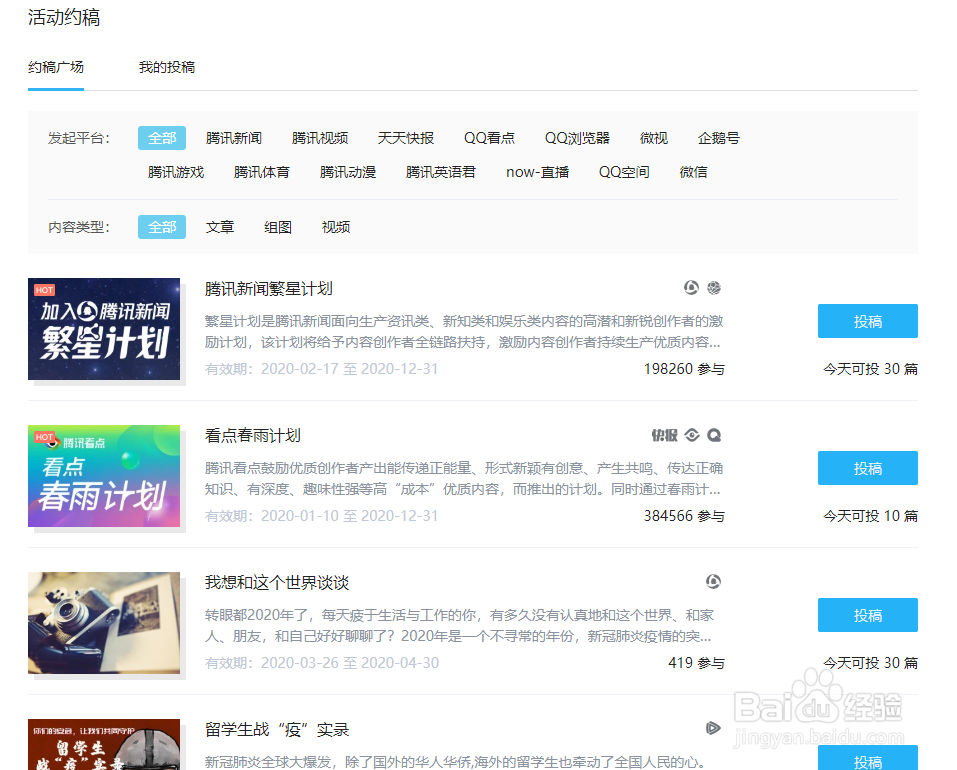Select 全部 under 内容类型 filter
The width and height of the screenshot is (957, 770).
(x=162, y=227)
